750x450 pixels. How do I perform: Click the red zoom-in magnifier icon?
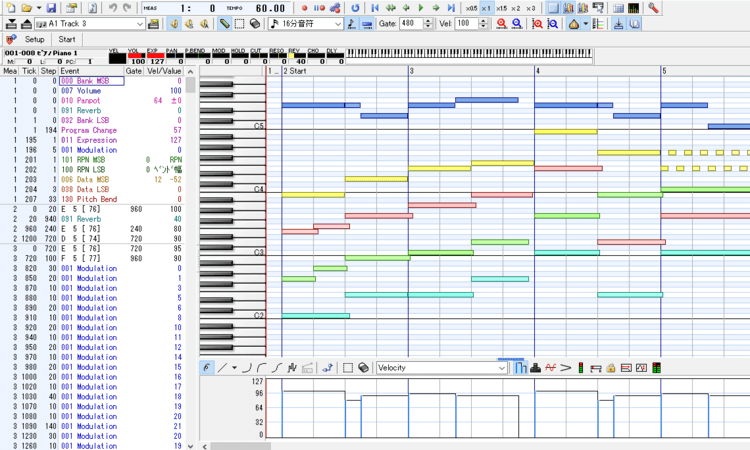pos(501,23)
